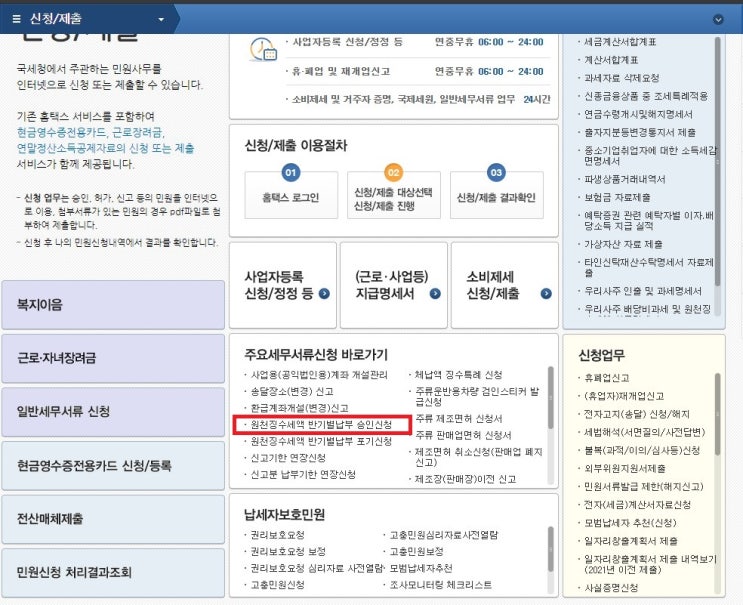Image resolution: width=743 pixels, height=605 pixels.
Task: Open 주류 판매업면허 신청서 link
Action: [x=463, y=435]
